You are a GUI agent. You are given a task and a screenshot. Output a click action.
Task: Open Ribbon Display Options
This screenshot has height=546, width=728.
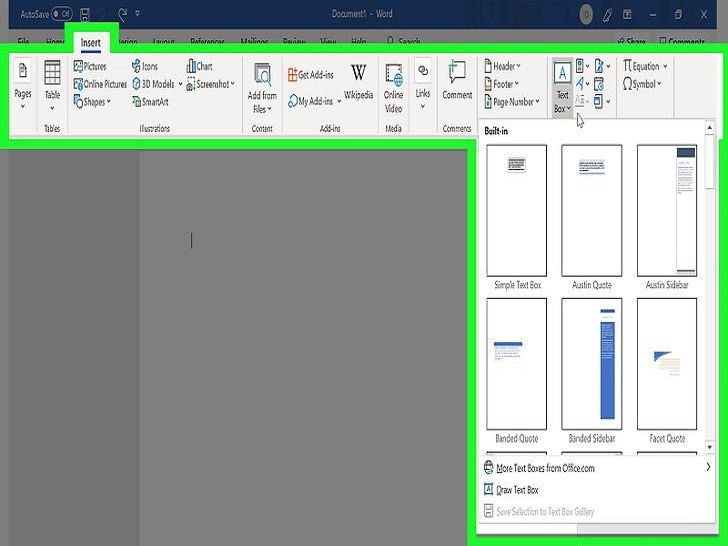point(627,14)
